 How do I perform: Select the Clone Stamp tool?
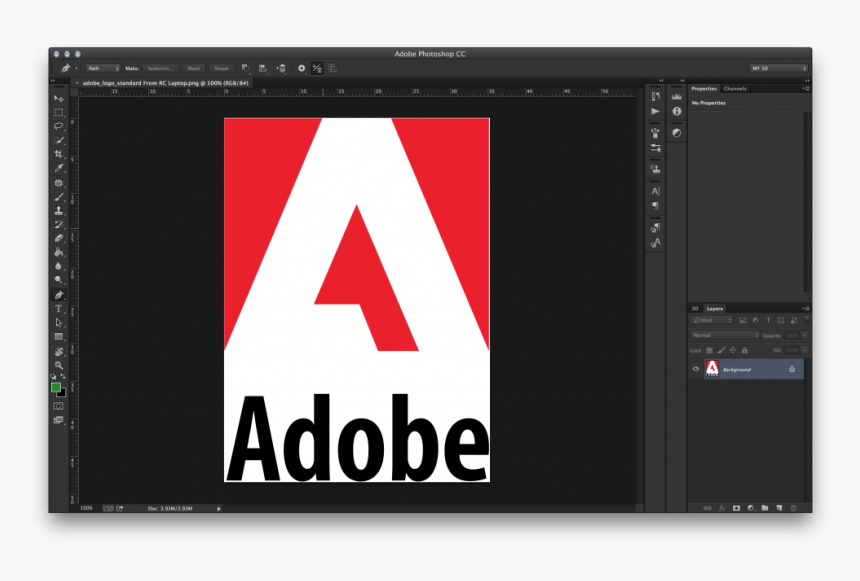[x=59, y=211]
